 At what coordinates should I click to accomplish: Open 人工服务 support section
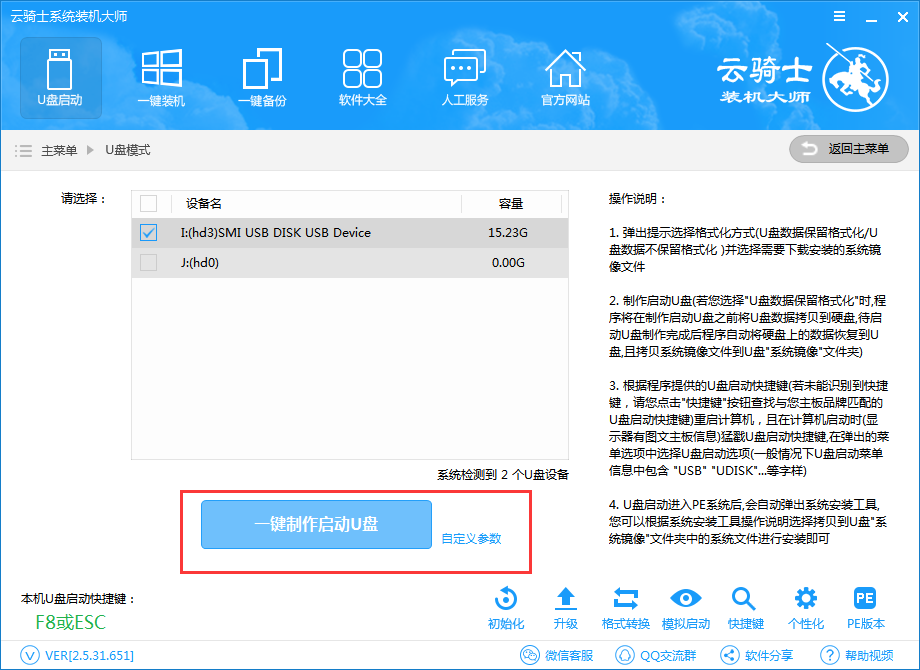tap(465, 78)
